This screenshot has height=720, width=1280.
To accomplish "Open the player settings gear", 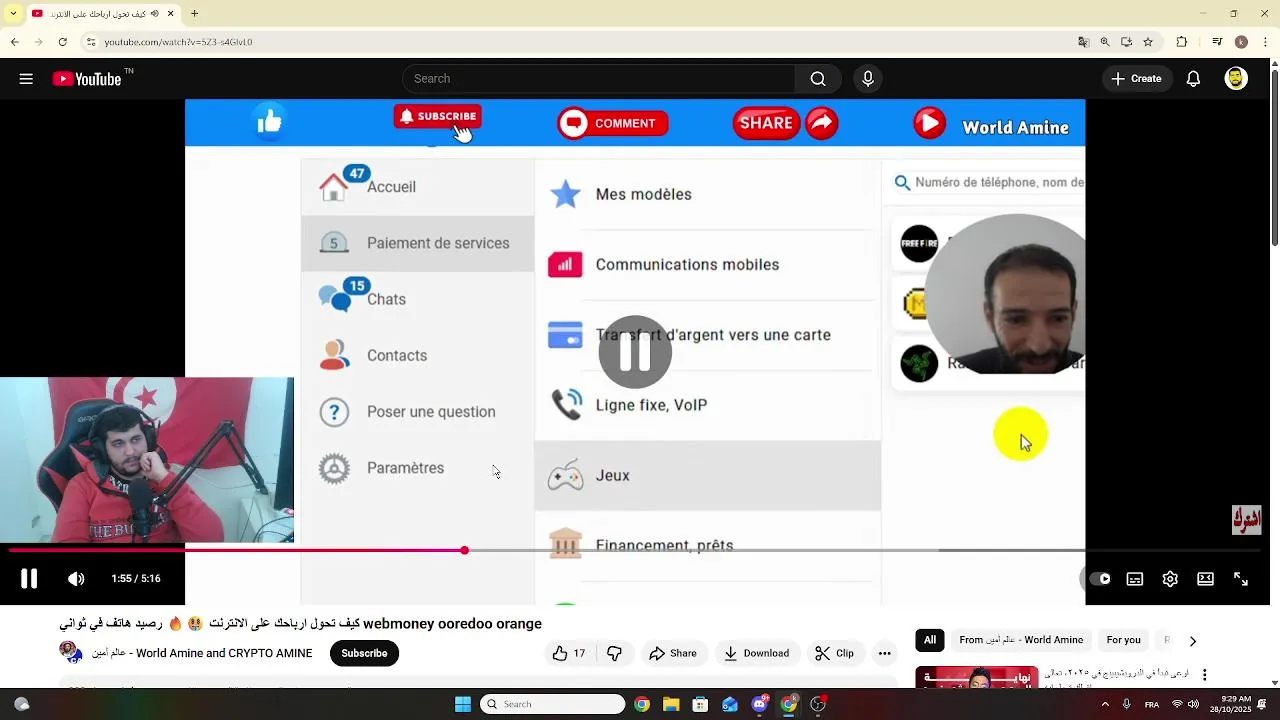I will (x=1170, y=579).
